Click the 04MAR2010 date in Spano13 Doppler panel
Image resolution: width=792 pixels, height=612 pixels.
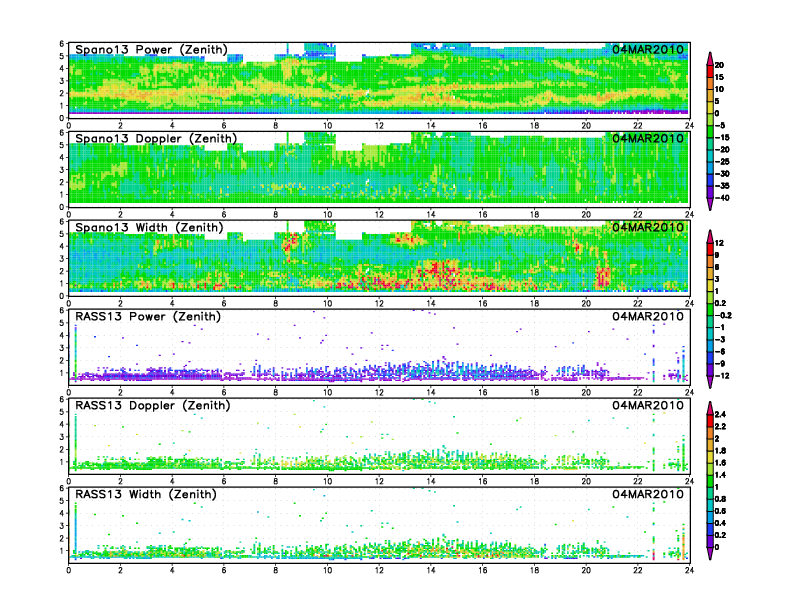[x=648, y=139]
